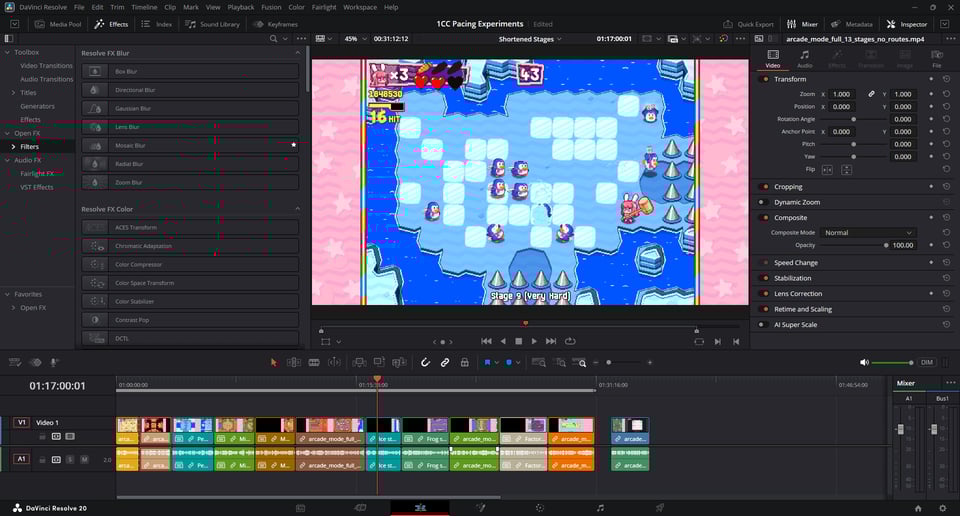Mute audio track A1

click(84, 459)
